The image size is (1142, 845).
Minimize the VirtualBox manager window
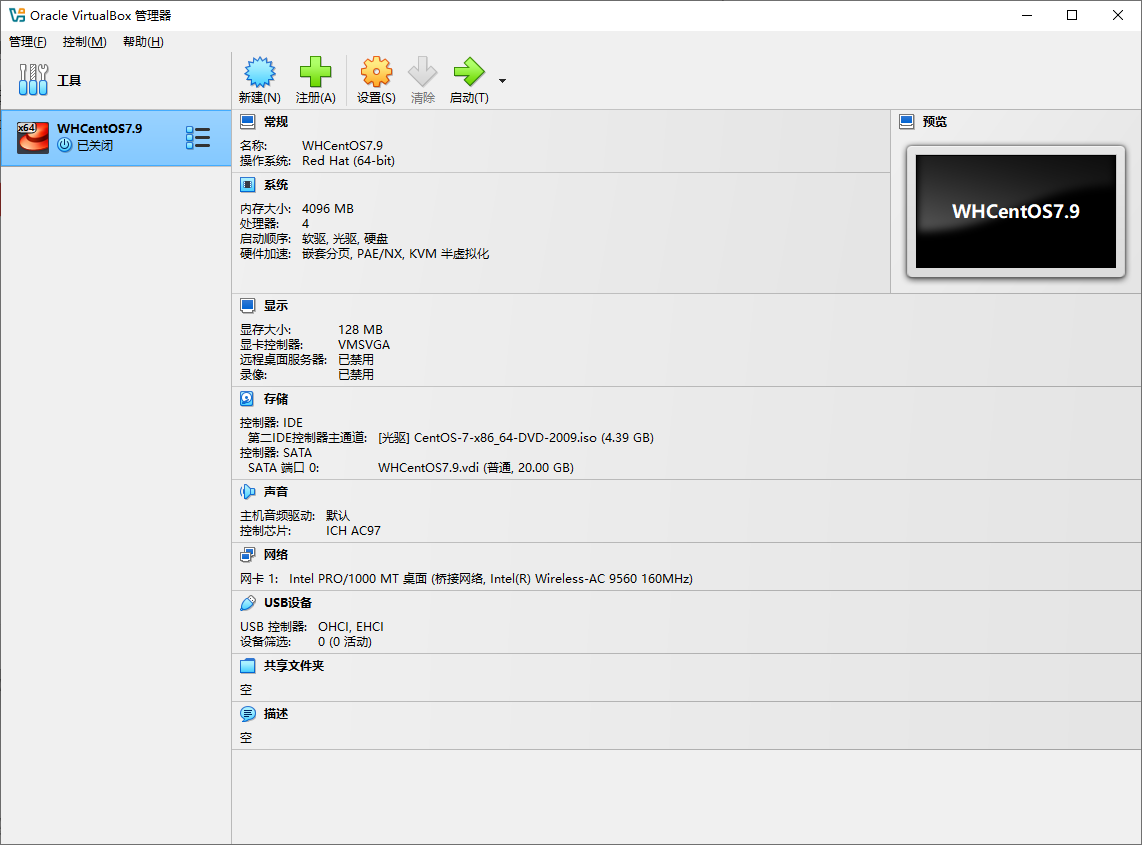(1027, 15)
